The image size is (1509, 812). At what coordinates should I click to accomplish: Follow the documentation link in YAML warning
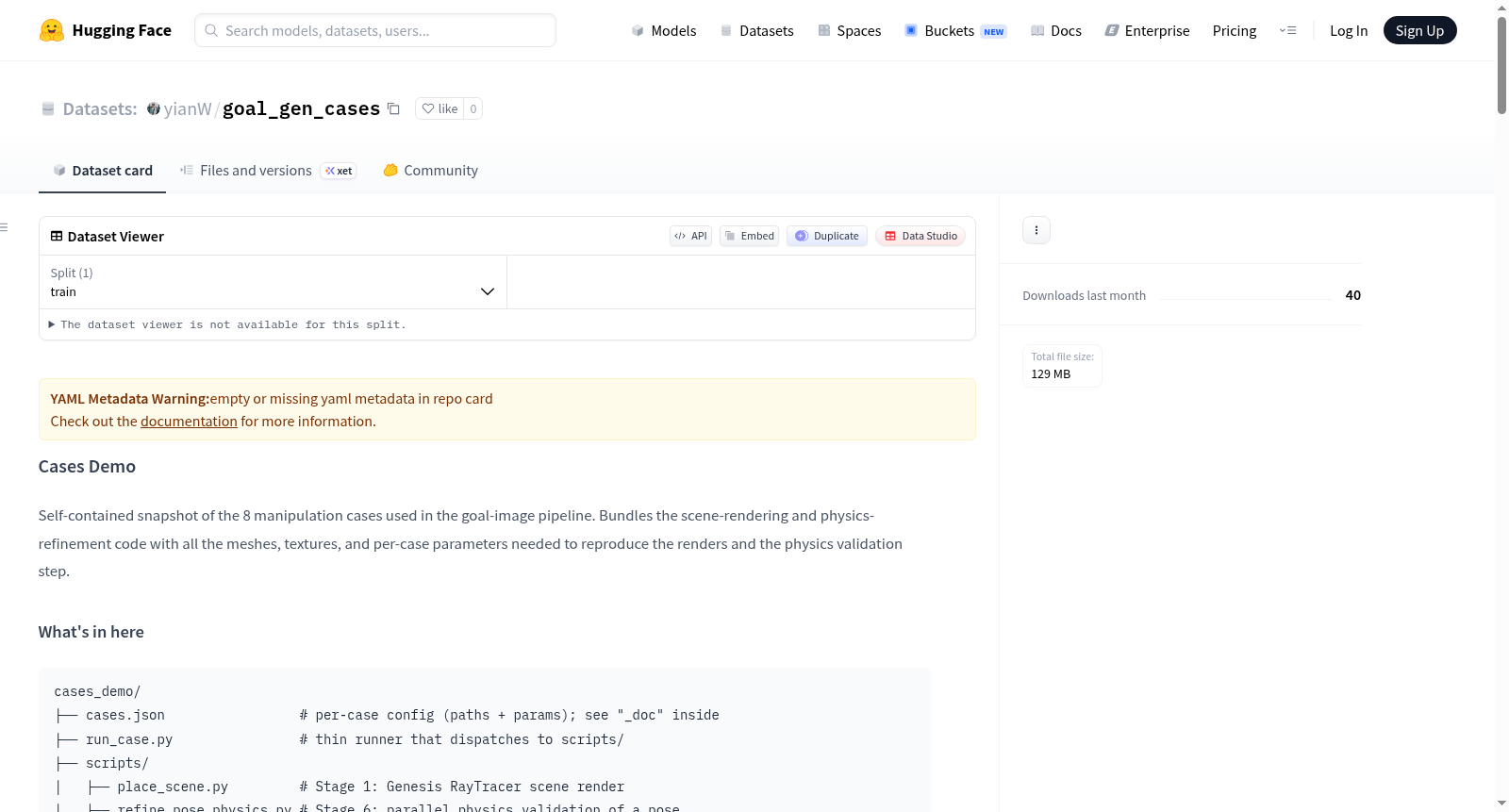[189, 422]
